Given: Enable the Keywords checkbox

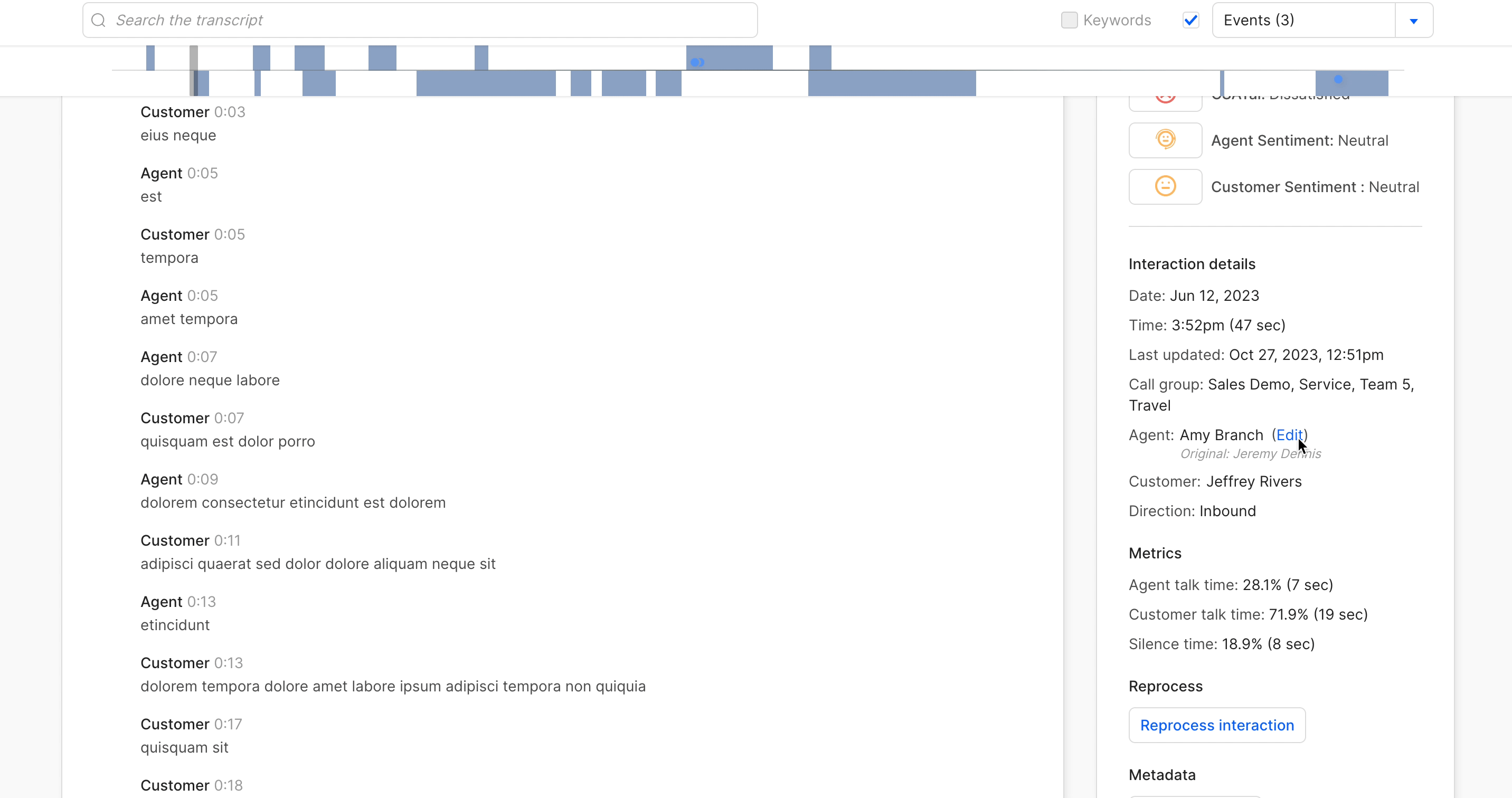Looking at the screenshot, I should (x=1070, y=21).
